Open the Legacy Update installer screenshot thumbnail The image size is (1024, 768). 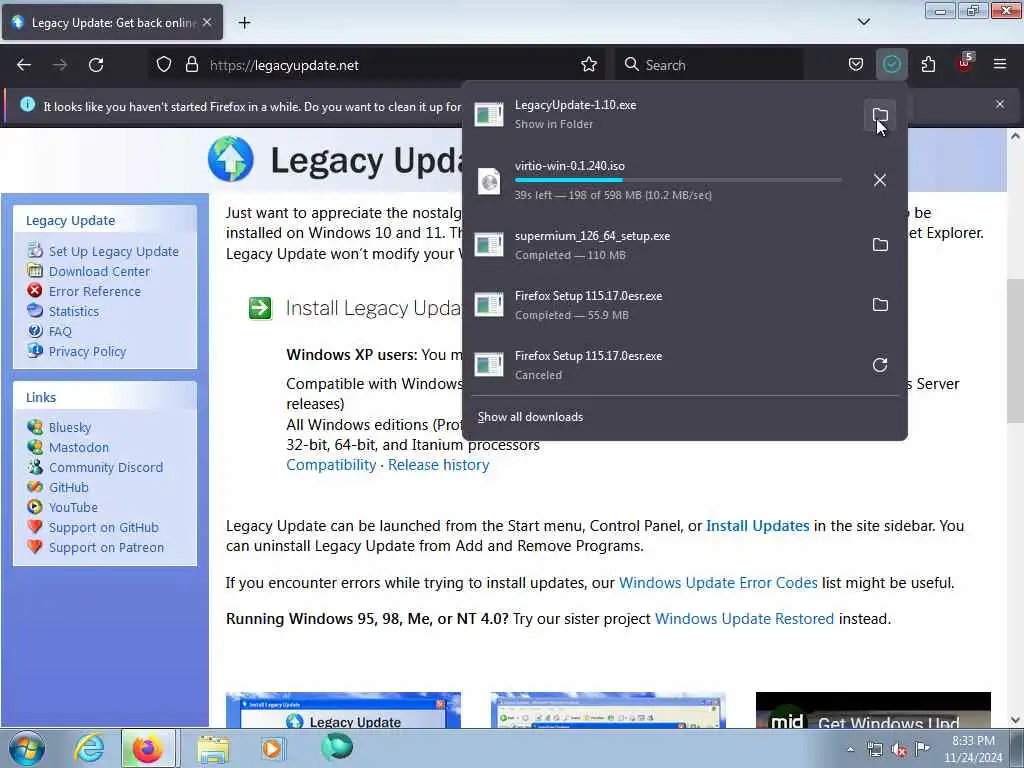pyautogui.click(x=343, y=710)
